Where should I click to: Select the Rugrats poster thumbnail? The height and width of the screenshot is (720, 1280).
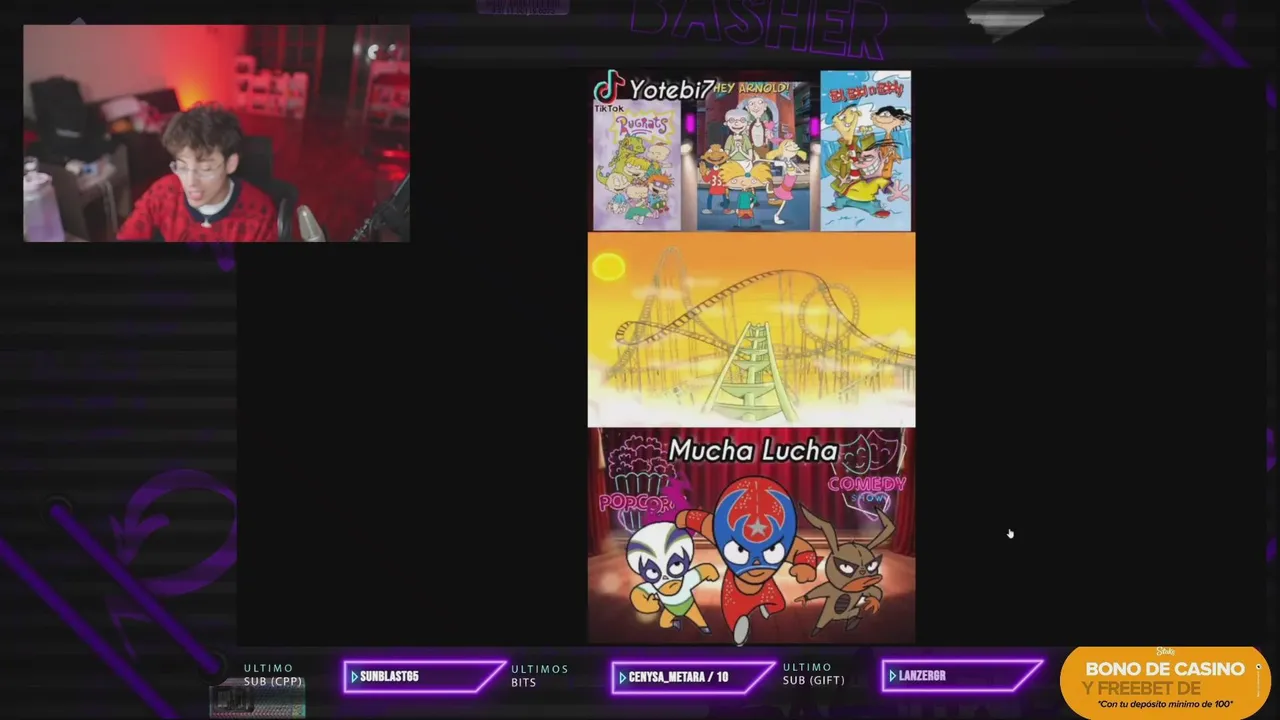[x=637, y=164]
